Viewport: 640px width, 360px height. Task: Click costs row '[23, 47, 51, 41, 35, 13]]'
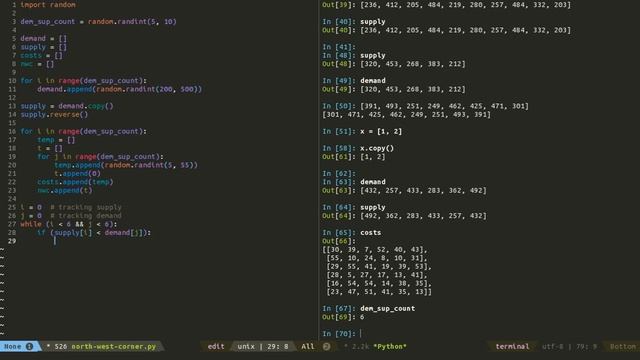point(379,292)
